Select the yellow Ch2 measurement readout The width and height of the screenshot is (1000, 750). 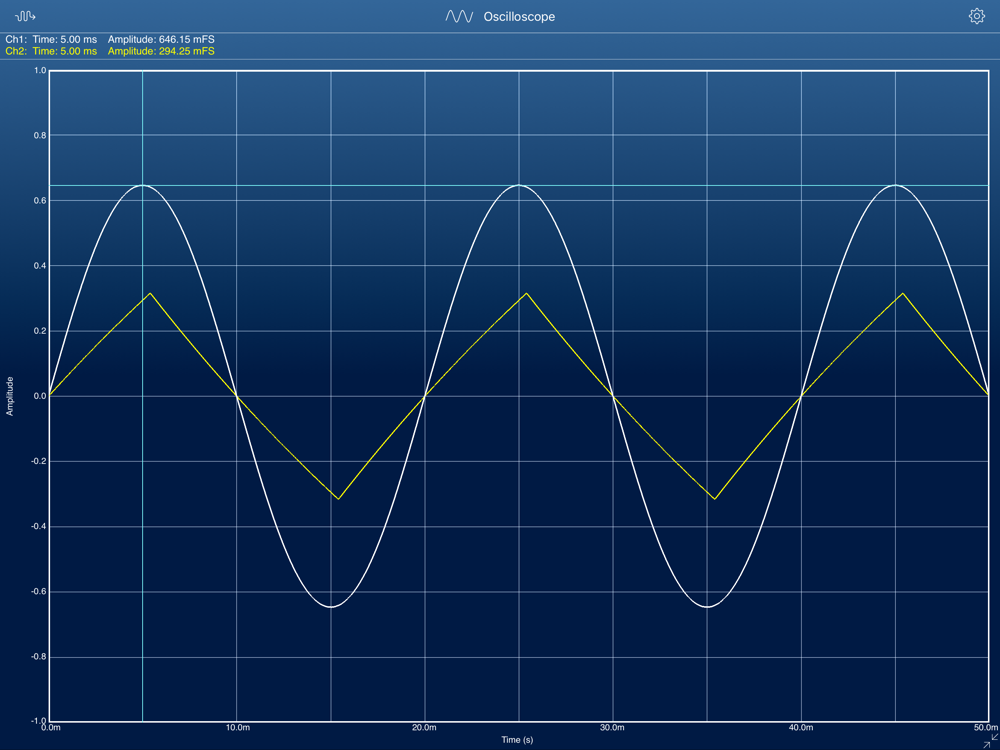click(x=110, y=51)
